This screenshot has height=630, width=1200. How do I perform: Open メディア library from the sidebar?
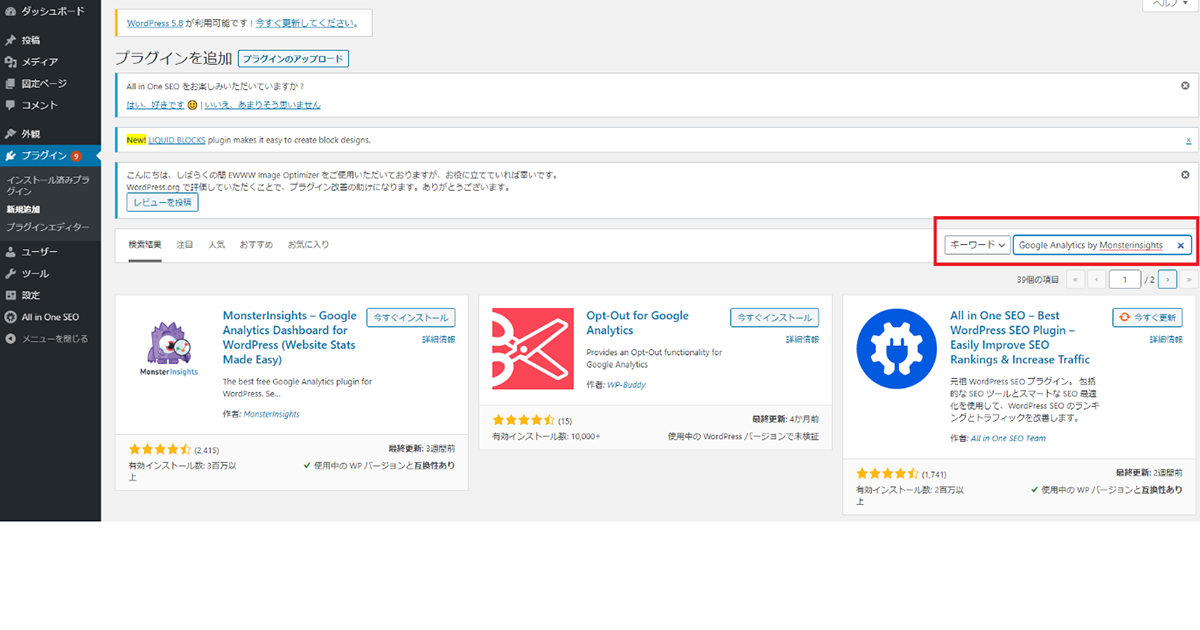[12, 62]
